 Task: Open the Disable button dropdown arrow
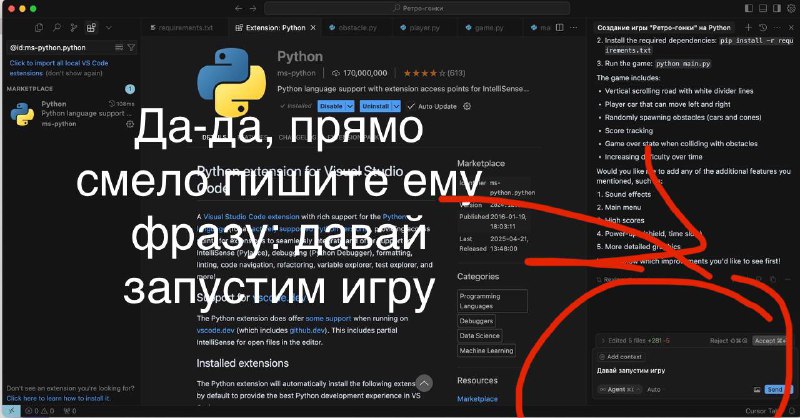point(350,106)
